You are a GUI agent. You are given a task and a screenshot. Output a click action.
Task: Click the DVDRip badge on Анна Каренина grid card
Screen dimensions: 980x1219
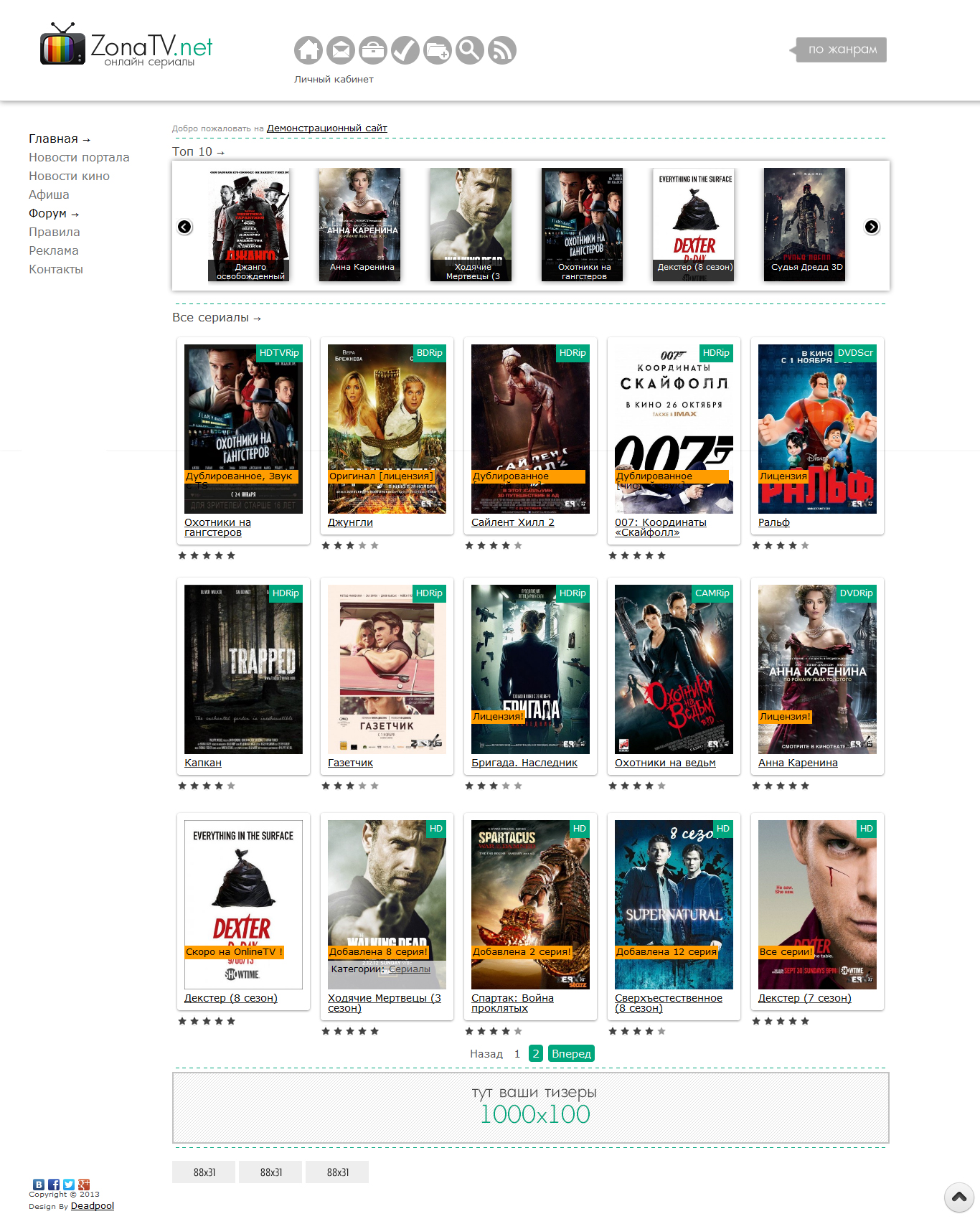(x=857, y=593)
